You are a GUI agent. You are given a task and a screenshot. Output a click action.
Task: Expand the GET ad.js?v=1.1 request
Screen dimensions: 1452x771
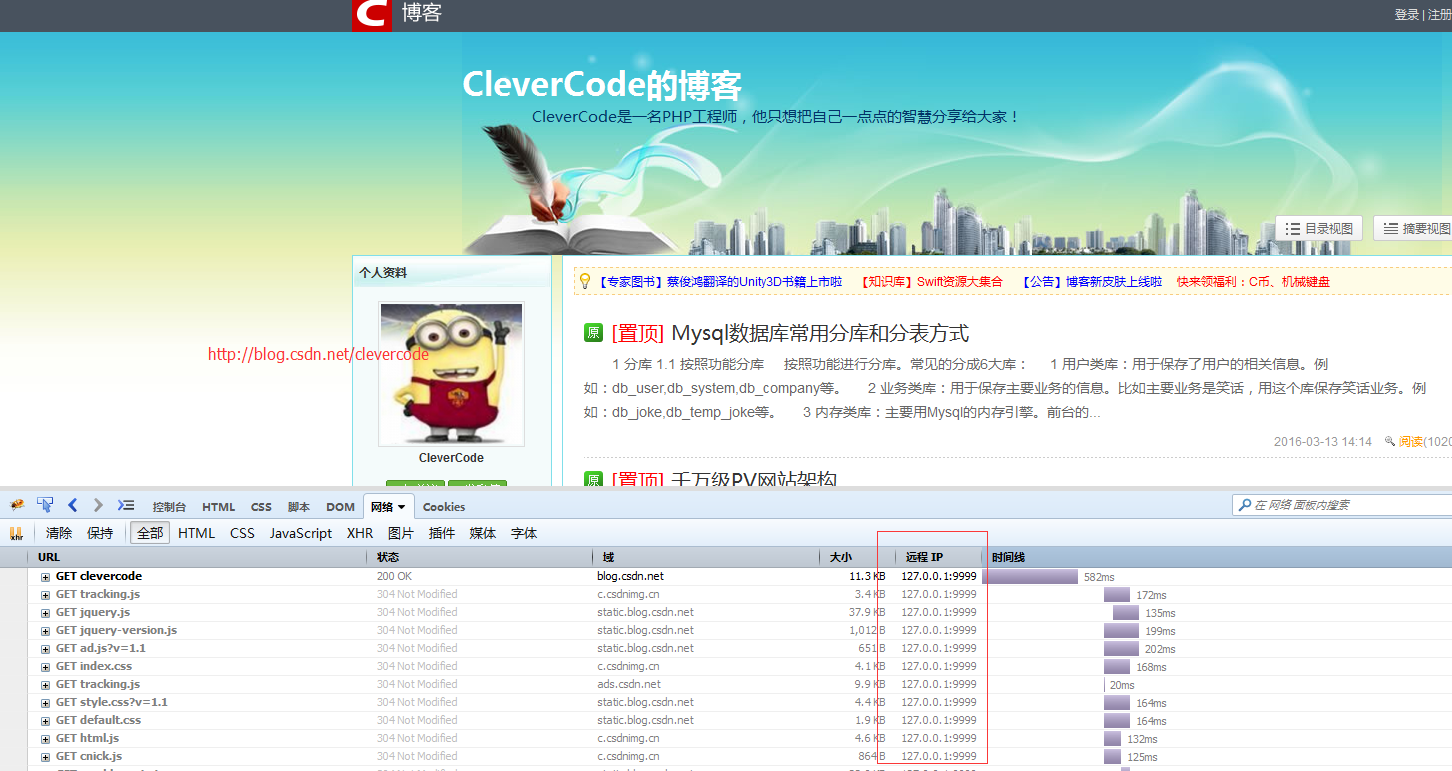[45, 649]
